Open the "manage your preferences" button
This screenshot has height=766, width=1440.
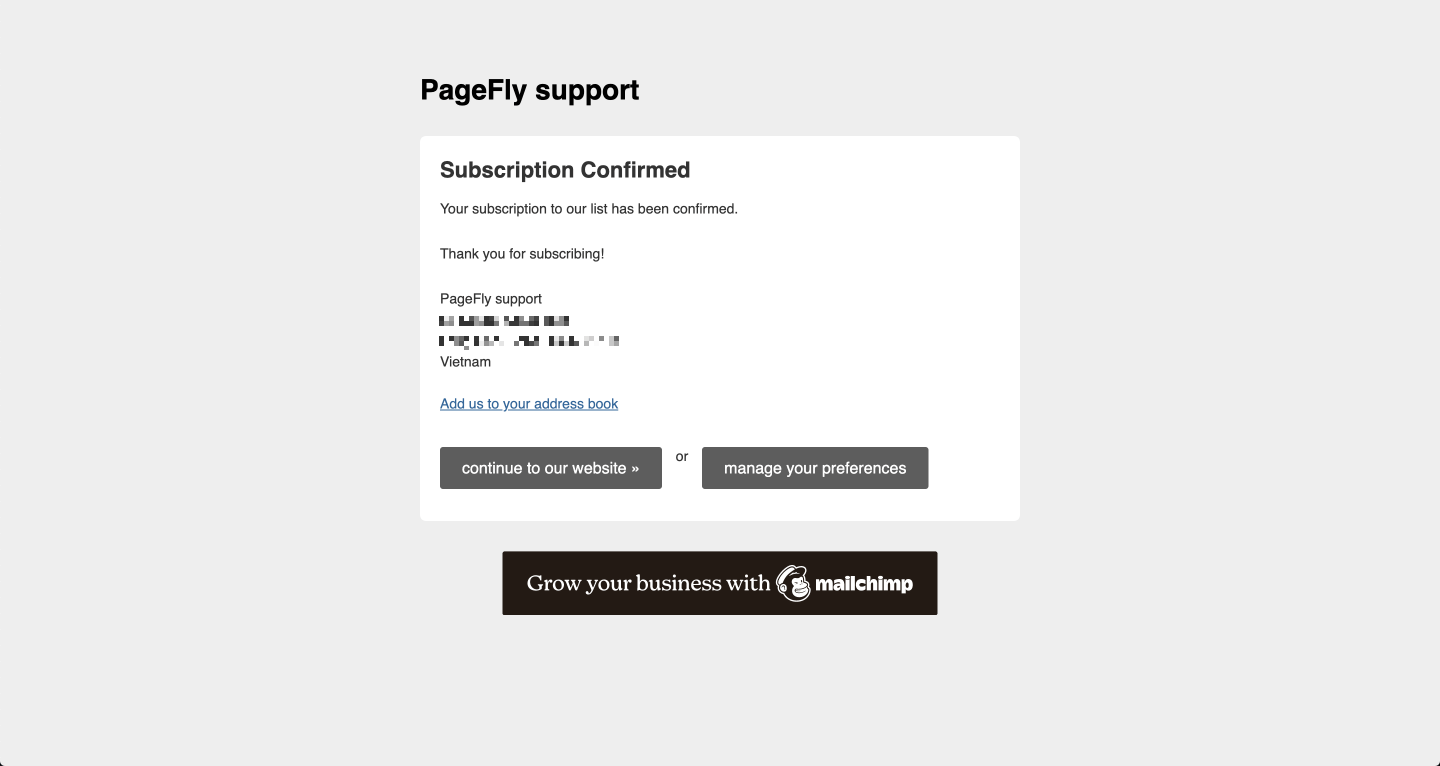click(x=815, y=468)
